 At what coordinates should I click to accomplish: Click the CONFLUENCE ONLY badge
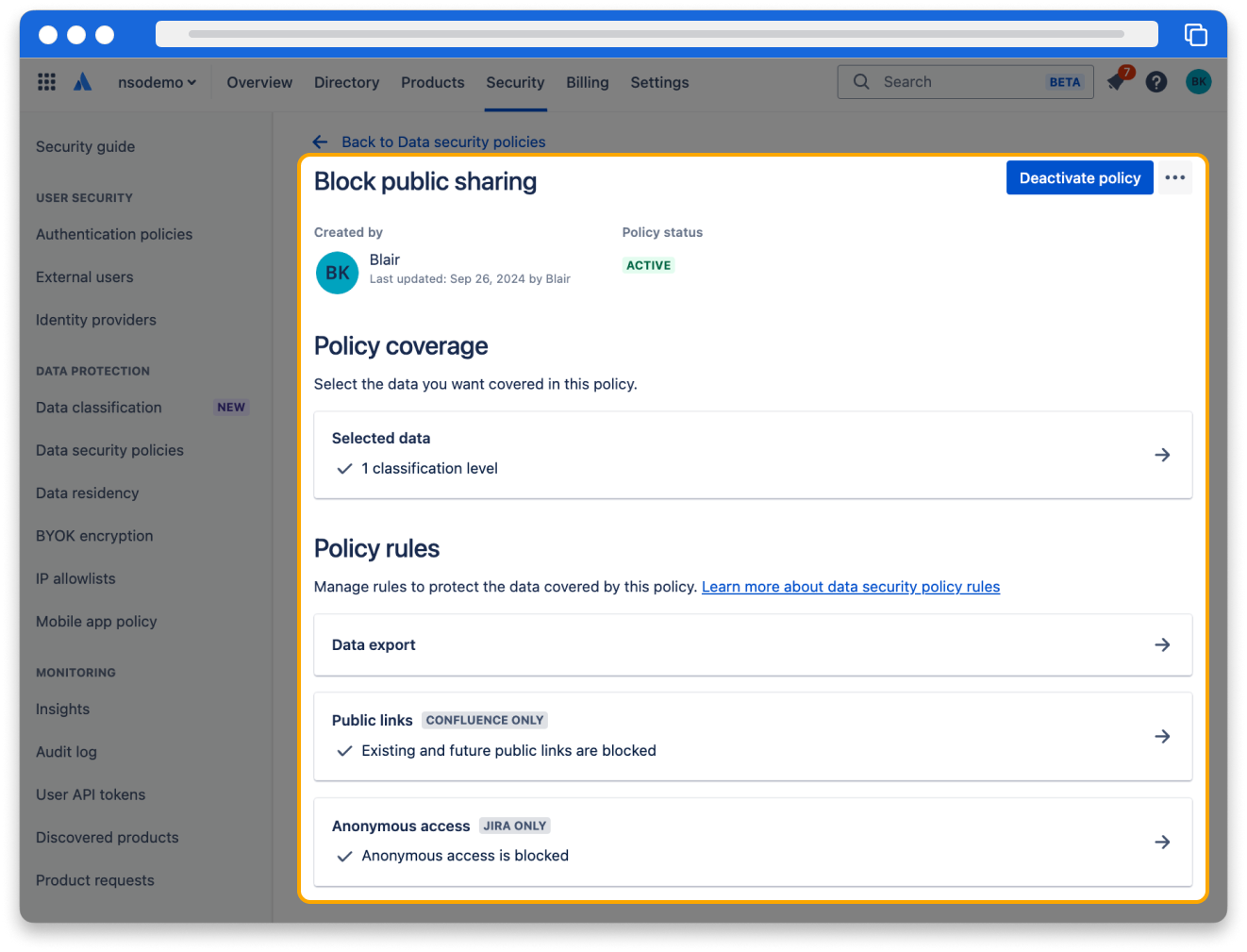coord(485,720)
